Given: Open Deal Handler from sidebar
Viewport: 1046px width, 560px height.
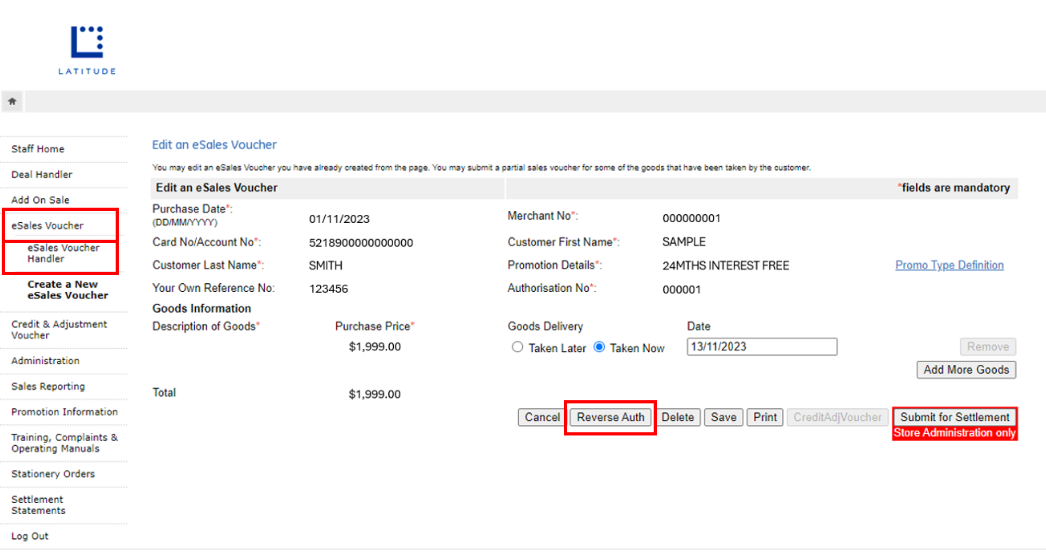Looking at the screenshot, I should click(x=42, y=175).
